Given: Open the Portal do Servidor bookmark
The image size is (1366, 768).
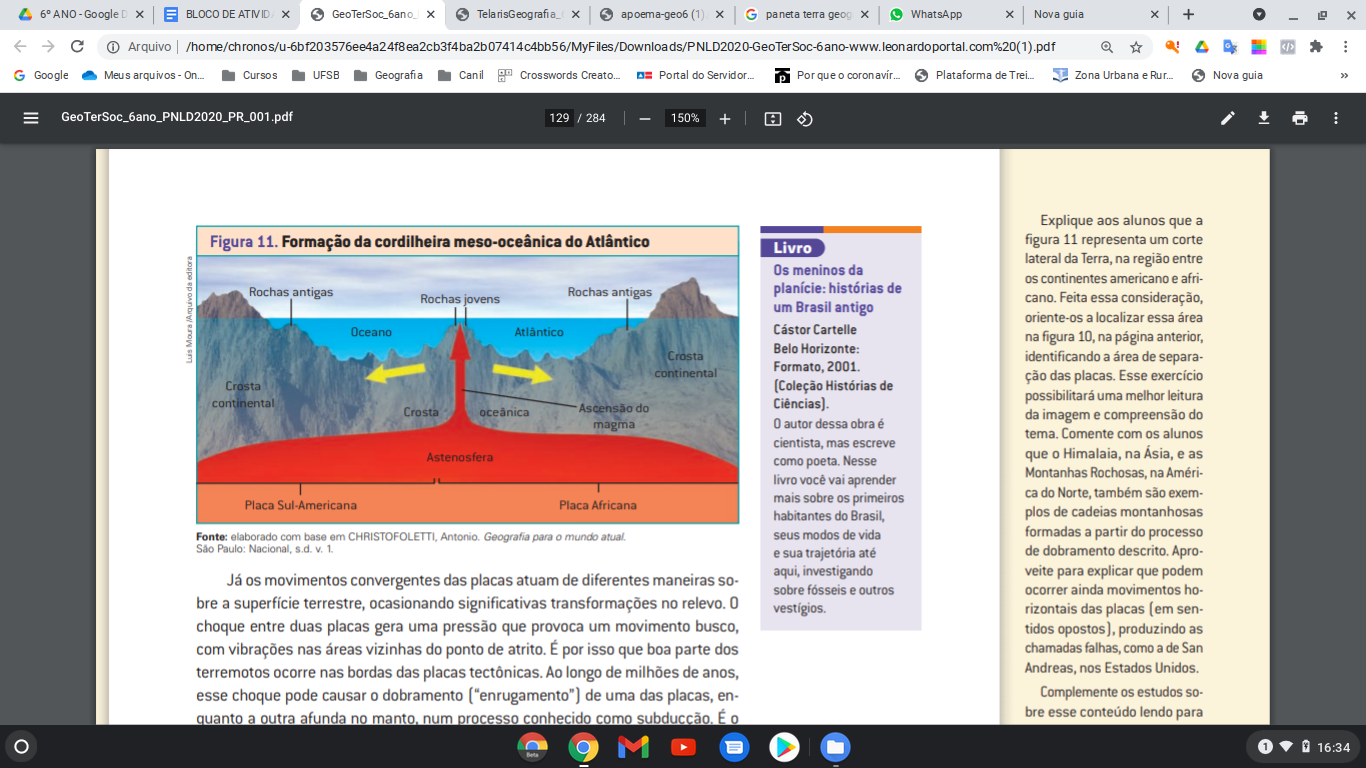Looking at the screenshot, I should coord(695,75).
